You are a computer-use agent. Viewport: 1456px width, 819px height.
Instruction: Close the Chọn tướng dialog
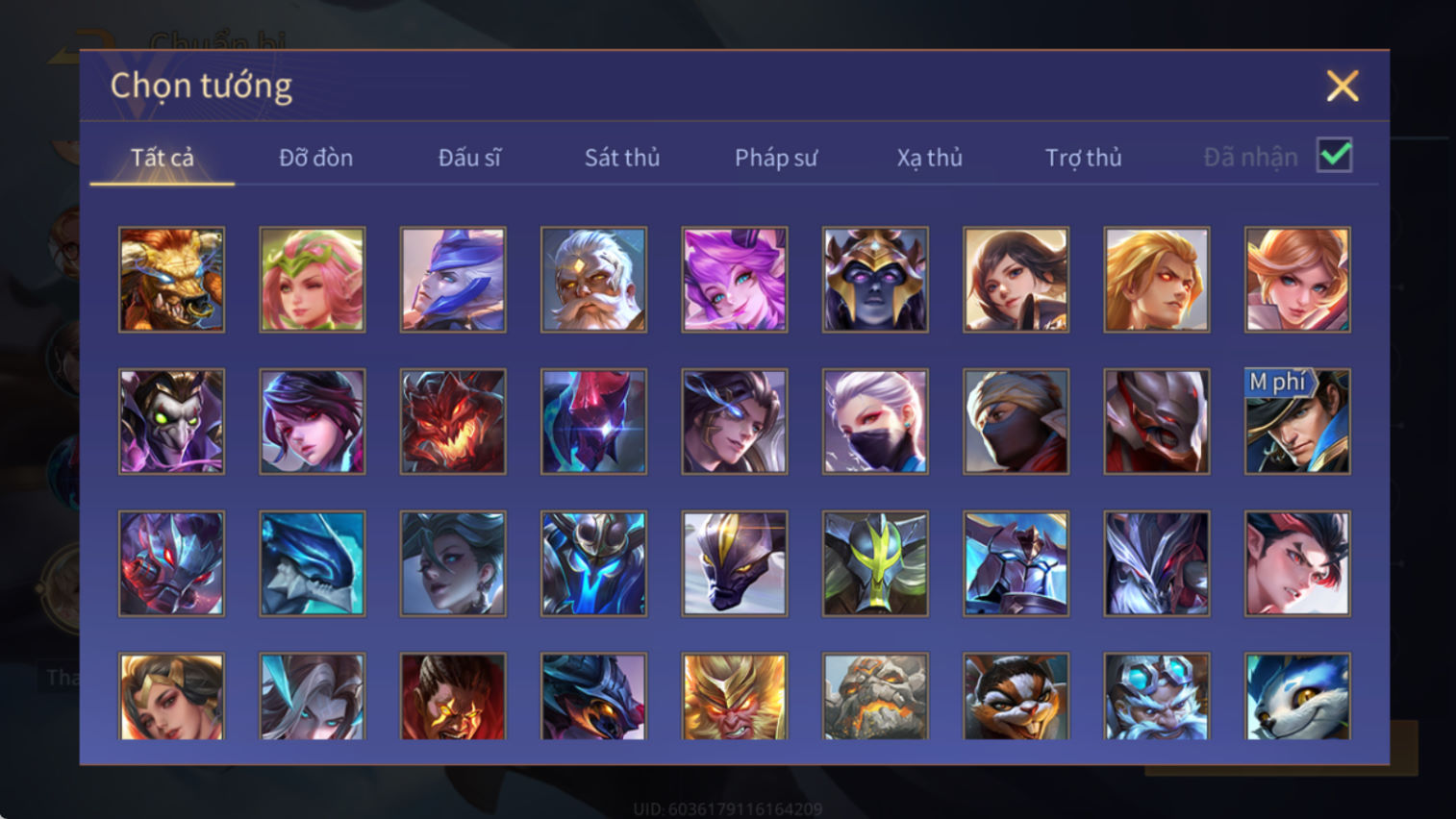coord(1343,86)
